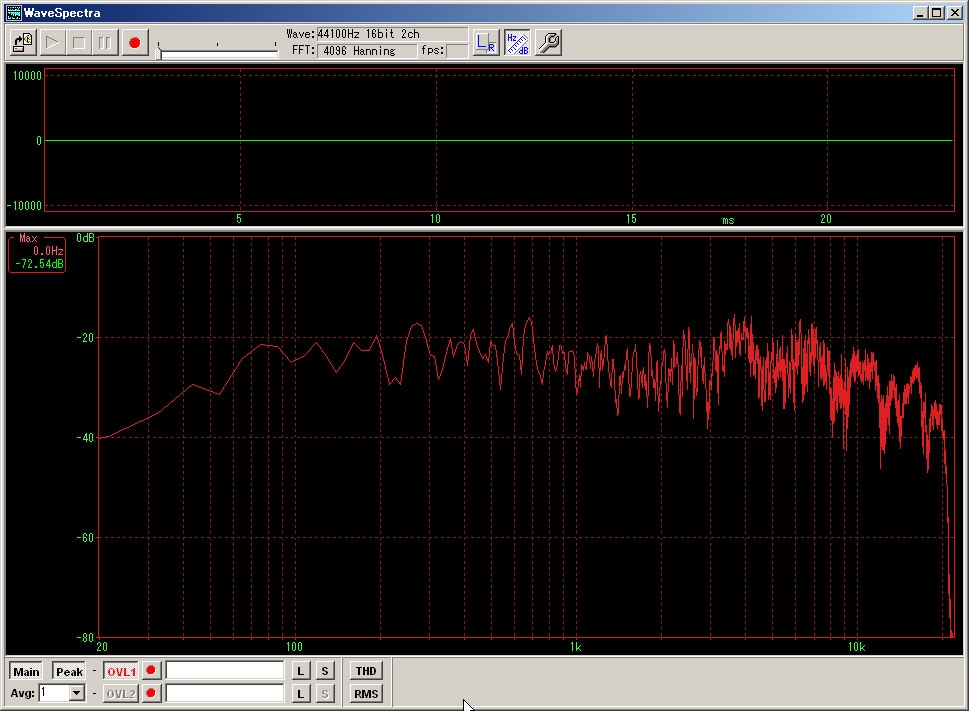Viewport: 969px width, 711px height.
Task: Toggle the Hz/dB measurement mode icon
Action: coord(517,43)
